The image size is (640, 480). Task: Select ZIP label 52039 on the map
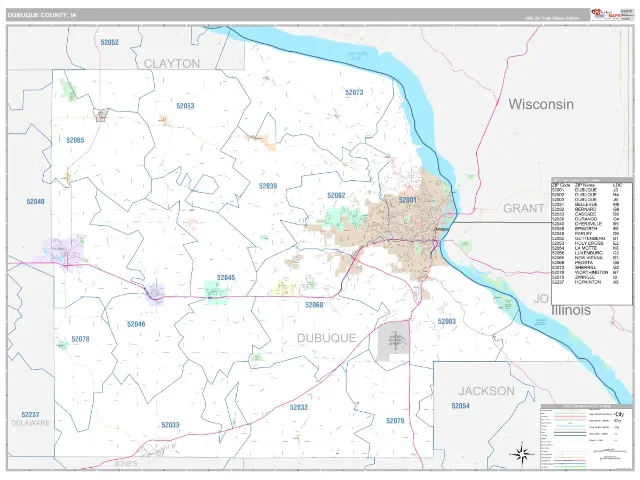click(268, 186)
